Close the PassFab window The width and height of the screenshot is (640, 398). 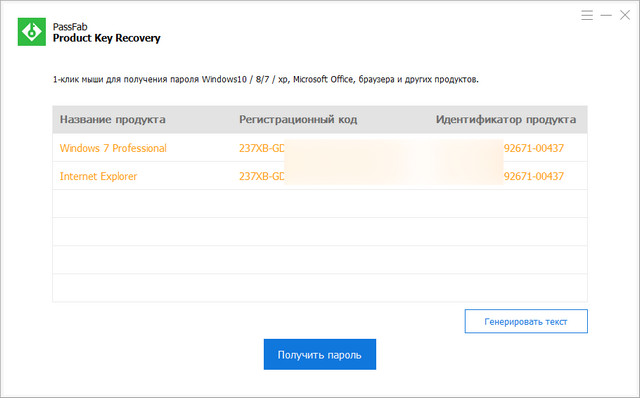pyautogui.click(x=625, y=16)
